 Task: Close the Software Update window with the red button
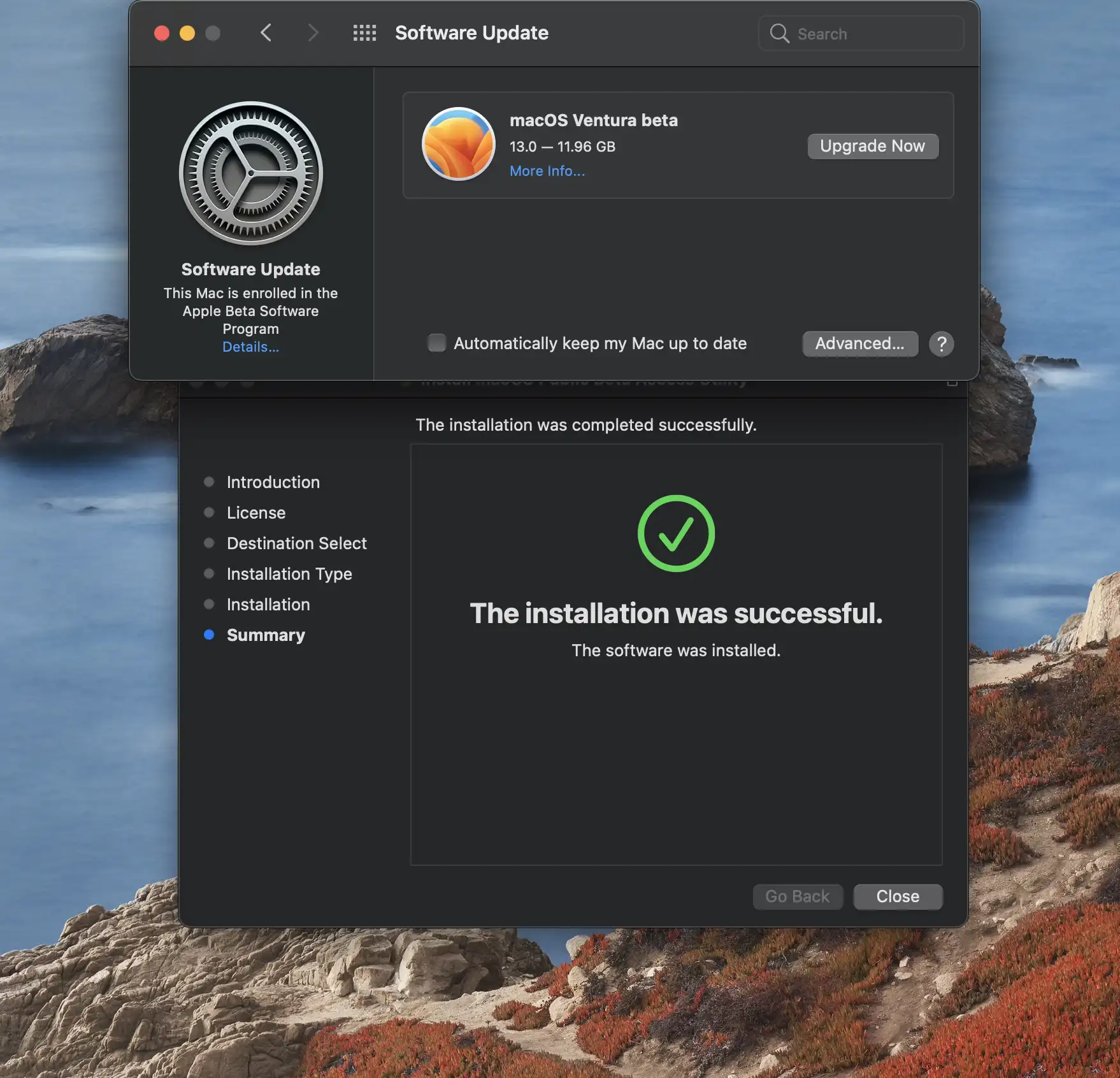coord(162,33)
